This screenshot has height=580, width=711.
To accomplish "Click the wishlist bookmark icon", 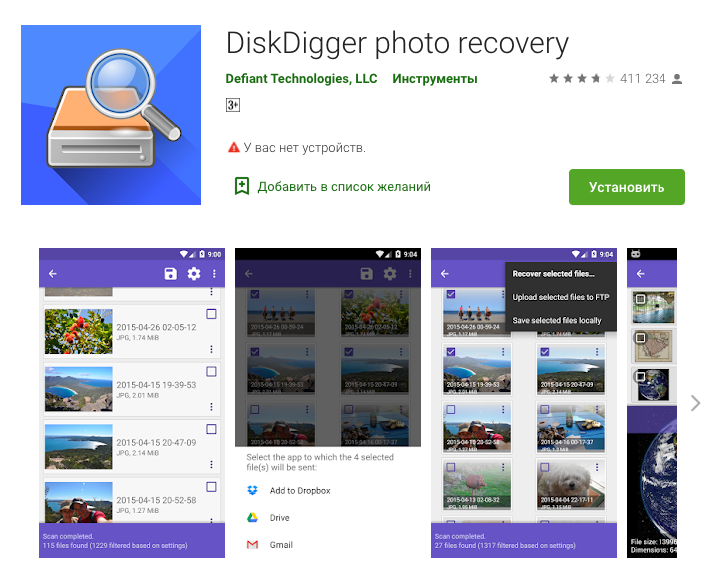I will click(242, 186).
